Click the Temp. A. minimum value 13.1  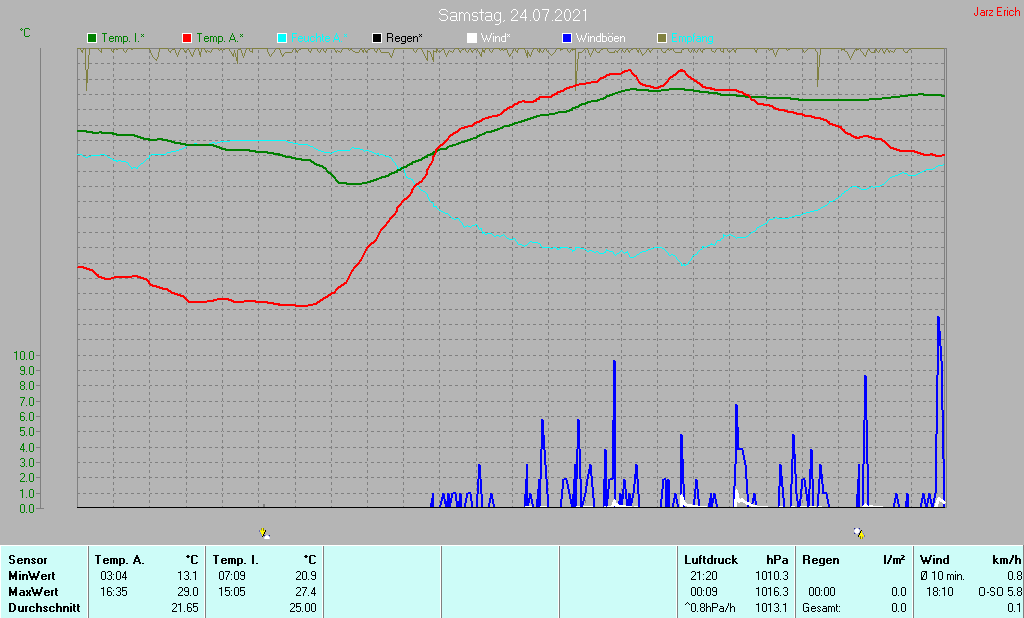coord(187,576)
